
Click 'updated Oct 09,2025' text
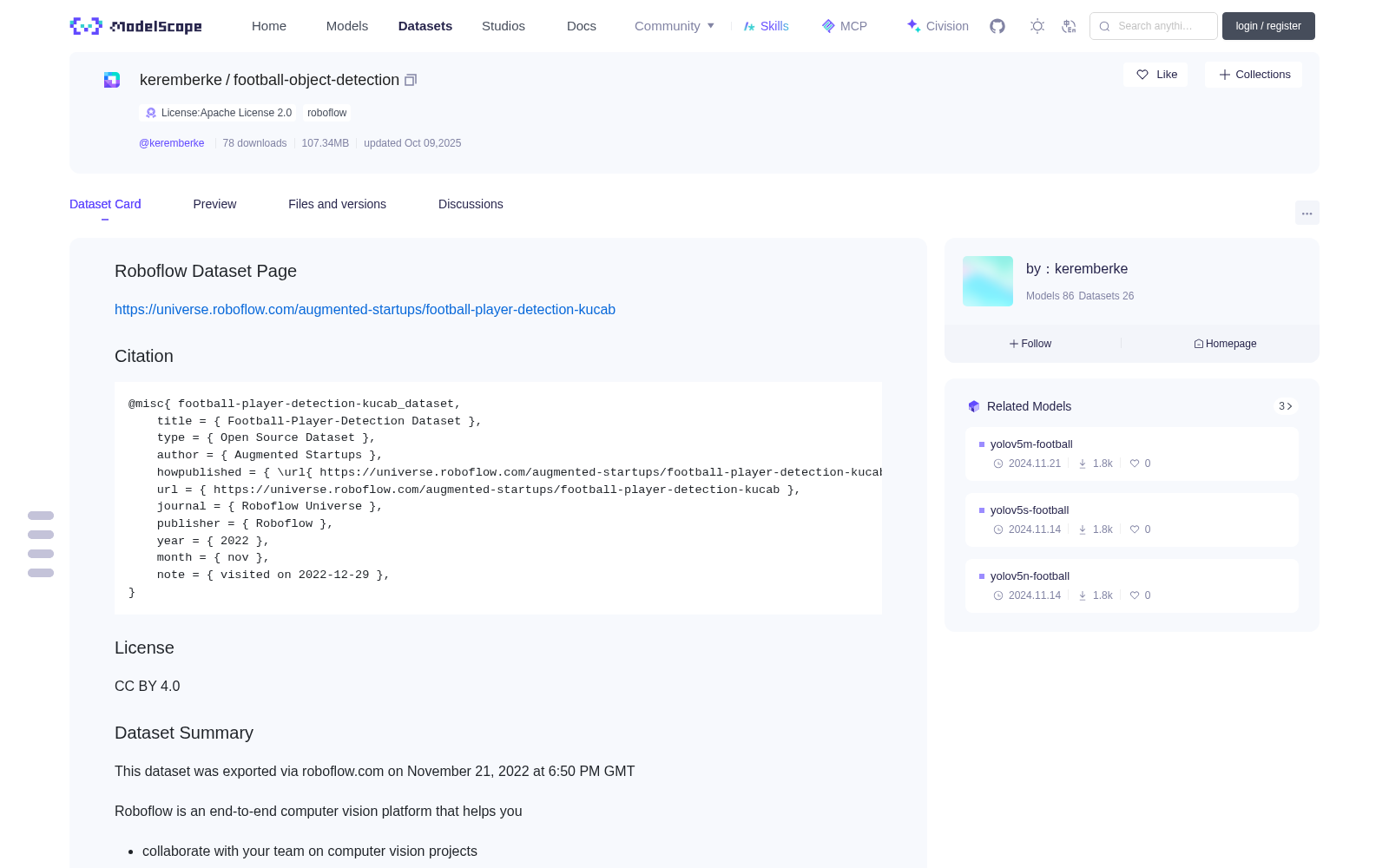[412, 143]
